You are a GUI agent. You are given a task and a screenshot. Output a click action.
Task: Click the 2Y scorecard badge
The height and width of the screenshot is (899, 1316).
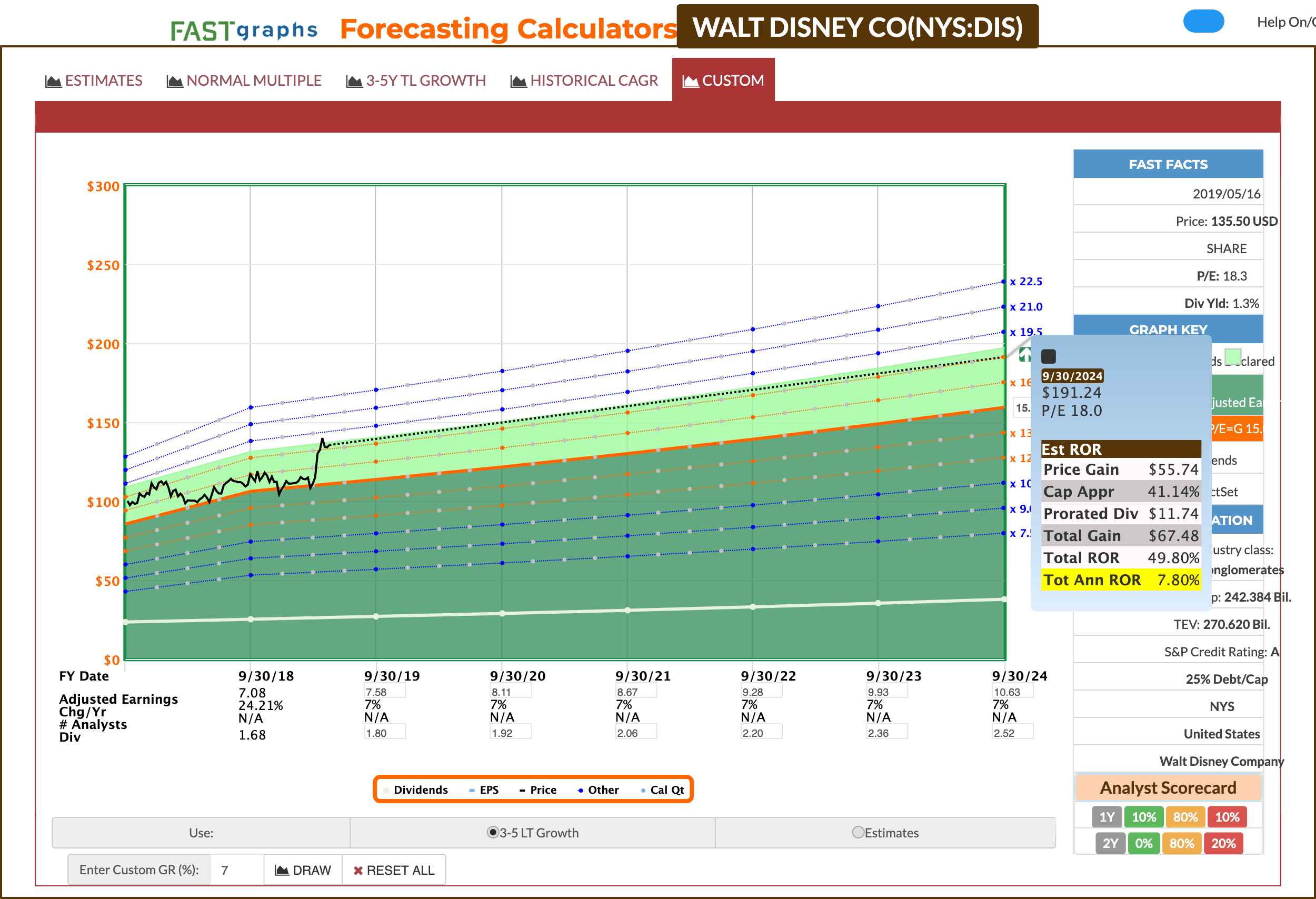(x=1110, y=843)
